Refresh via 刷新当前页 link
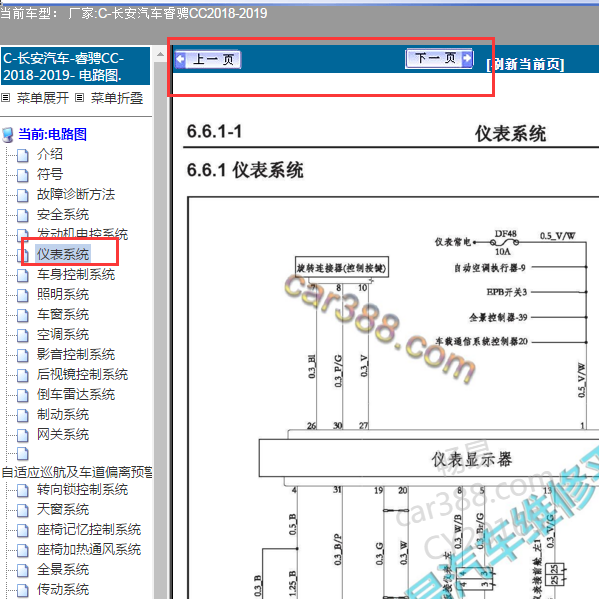Image resolution: width=599 pixels, height=599 pixels. 525,64
